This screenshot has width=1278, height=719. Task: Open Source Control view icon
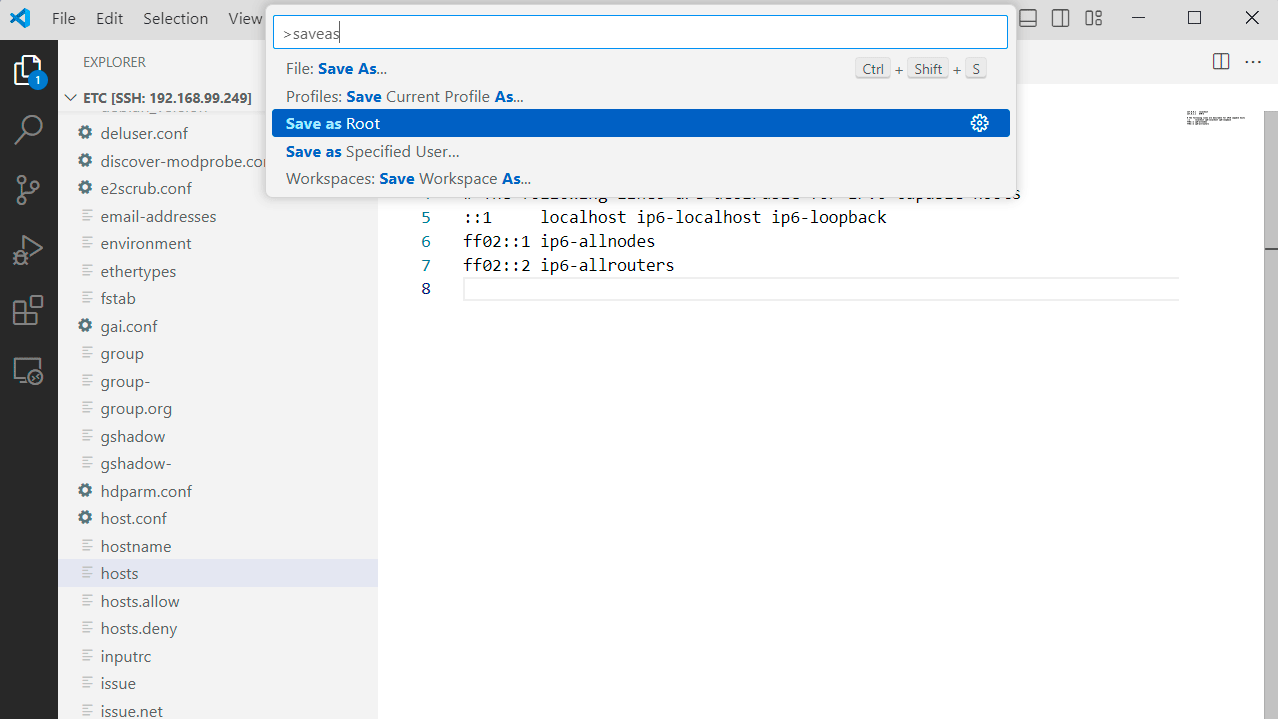click(x=28, y=190)
